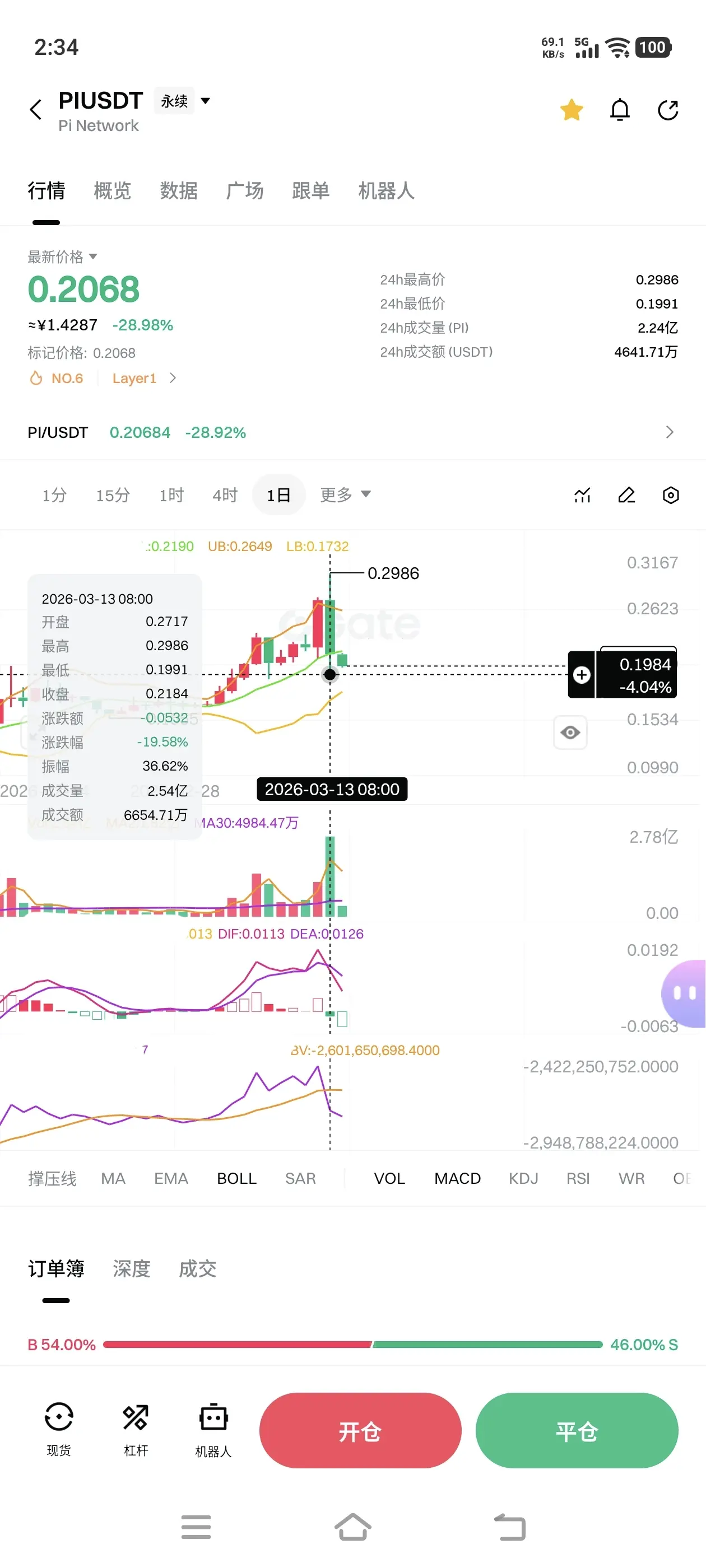Open the Layer1 category chevron

tap(173, 378)
